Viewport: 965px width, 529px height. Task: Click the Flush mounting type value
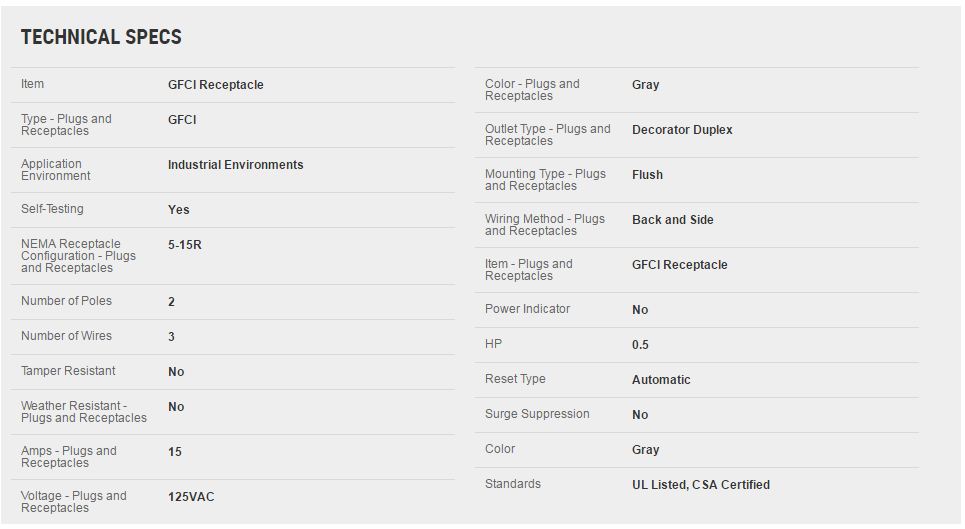click(x=647, y=175)
